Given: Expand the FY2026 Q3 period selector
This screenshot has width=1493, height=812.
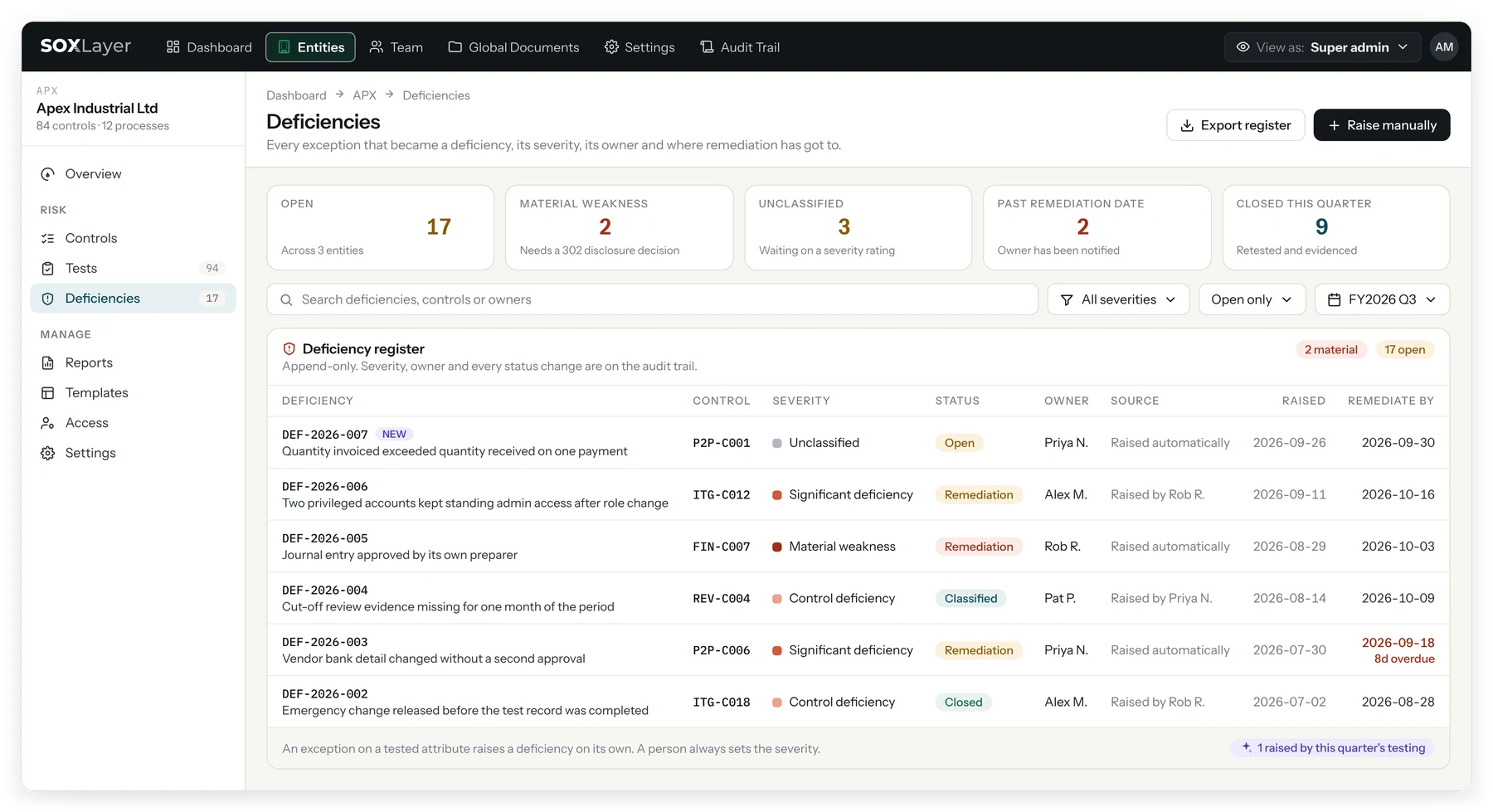Looking at the screenshot, I should [x=1382, y=299].
